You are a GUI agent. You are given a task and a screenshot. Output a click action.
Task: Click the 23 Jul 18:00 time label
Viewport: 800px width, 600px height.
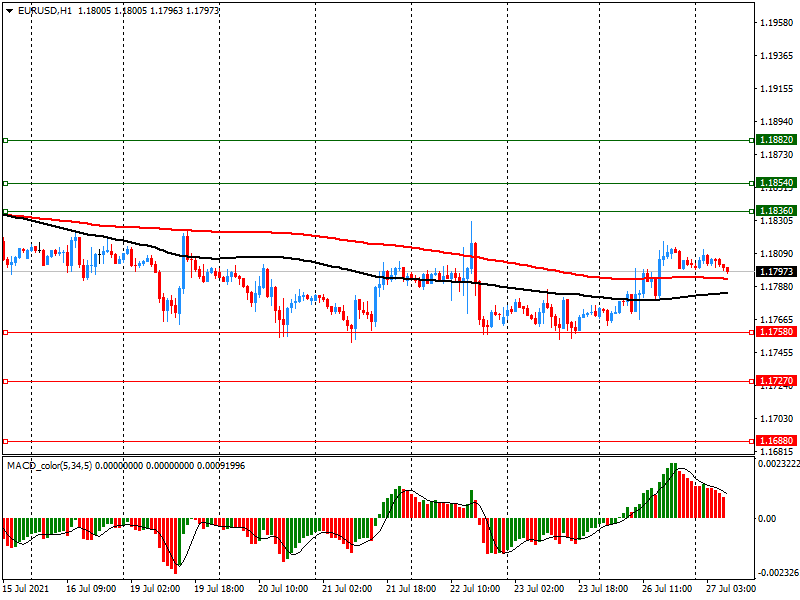603,589
